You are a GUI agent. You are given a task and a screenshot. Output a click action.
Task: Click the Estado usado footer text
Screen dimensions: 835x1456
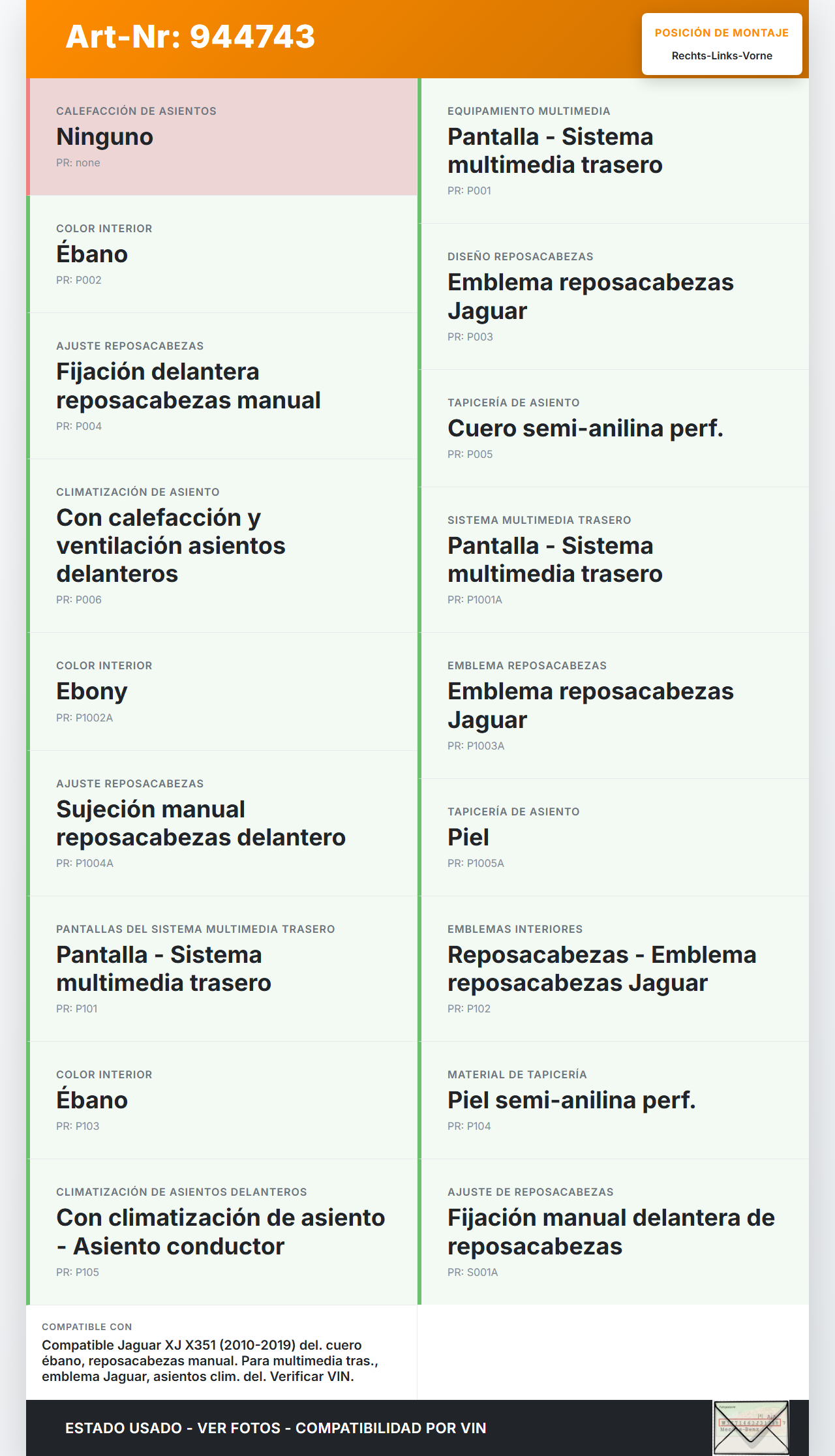tap(275, 1428)
